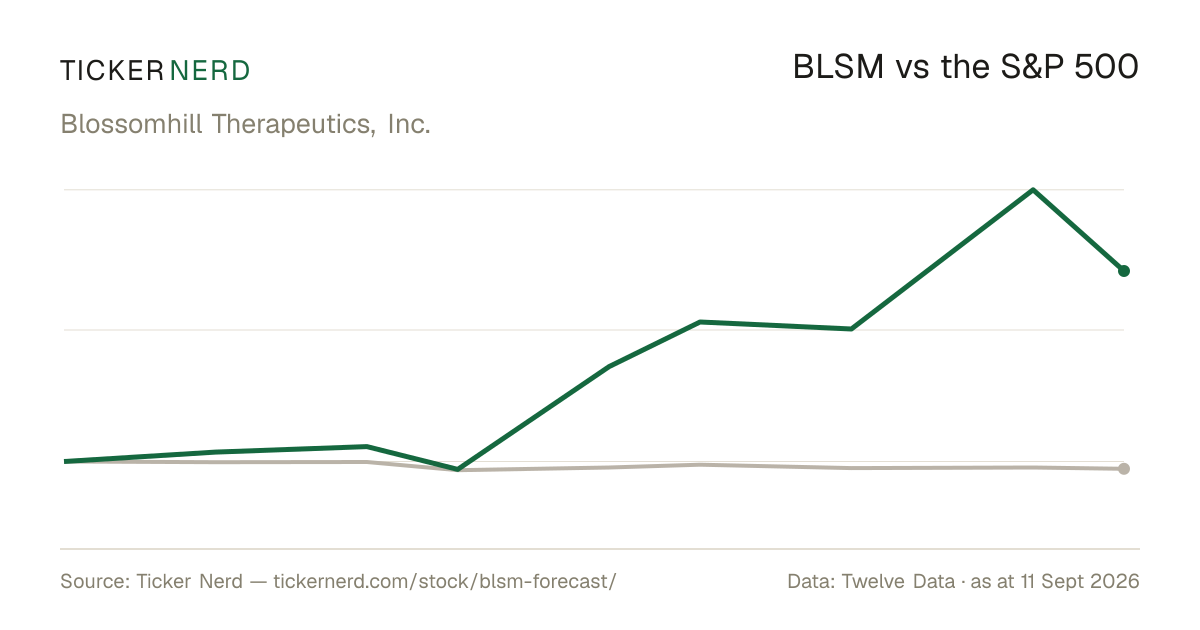Click the green line's low point just before final climb
The image size is (1200, 630).
[x=850, y=329]
